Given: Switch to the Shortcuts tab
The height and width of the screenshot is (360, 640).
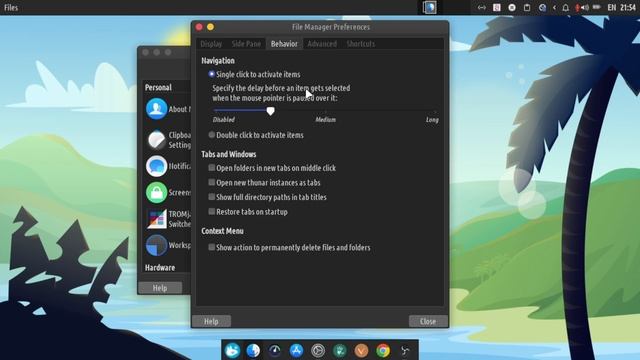Looking at the screenshot, I should tap(360, 44).
